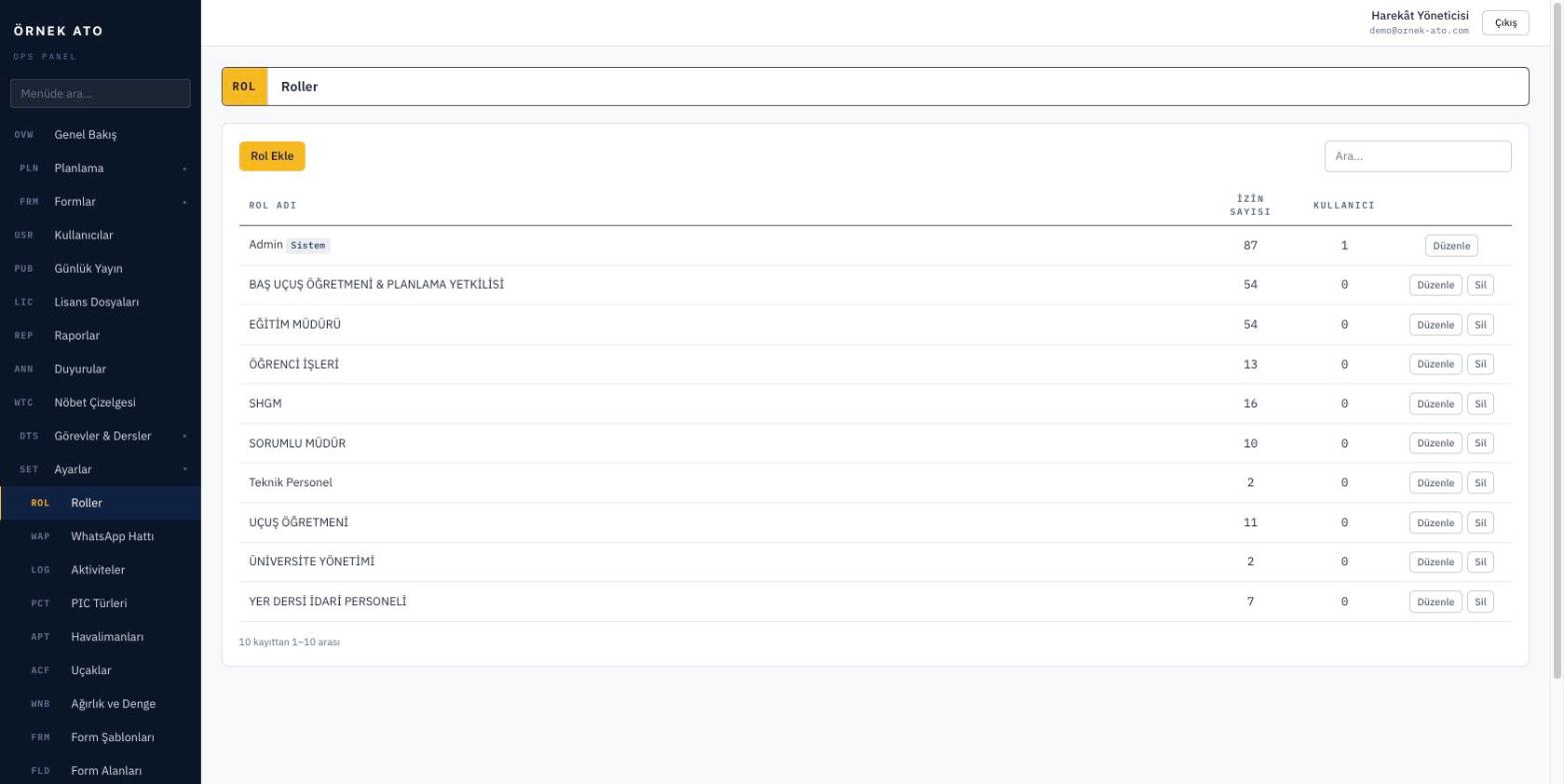Open Kullanıcılar page
Viewport: 1564px width, 784px height.
pos(100,236)
